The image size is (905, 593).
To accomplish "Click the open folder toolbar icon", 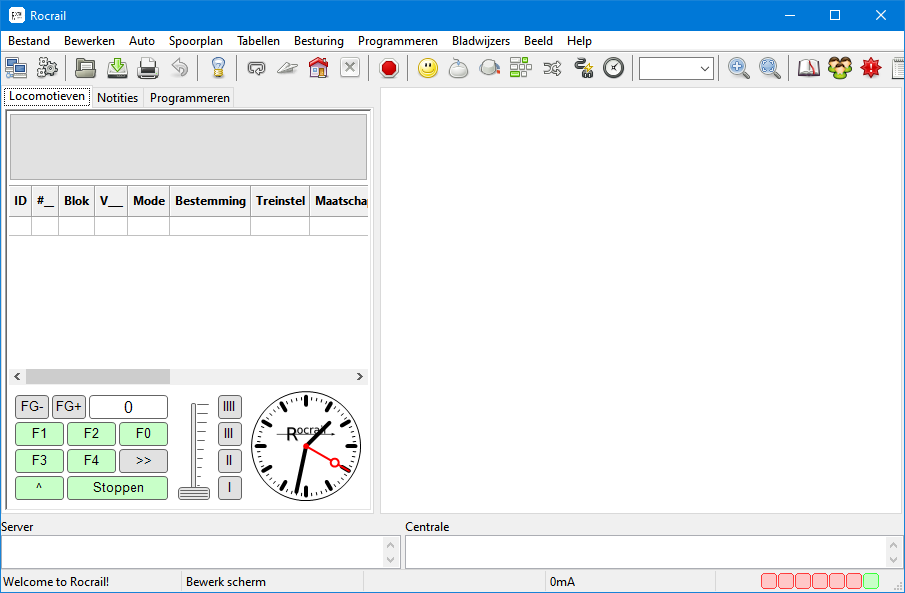I will (x=86, y=68).
